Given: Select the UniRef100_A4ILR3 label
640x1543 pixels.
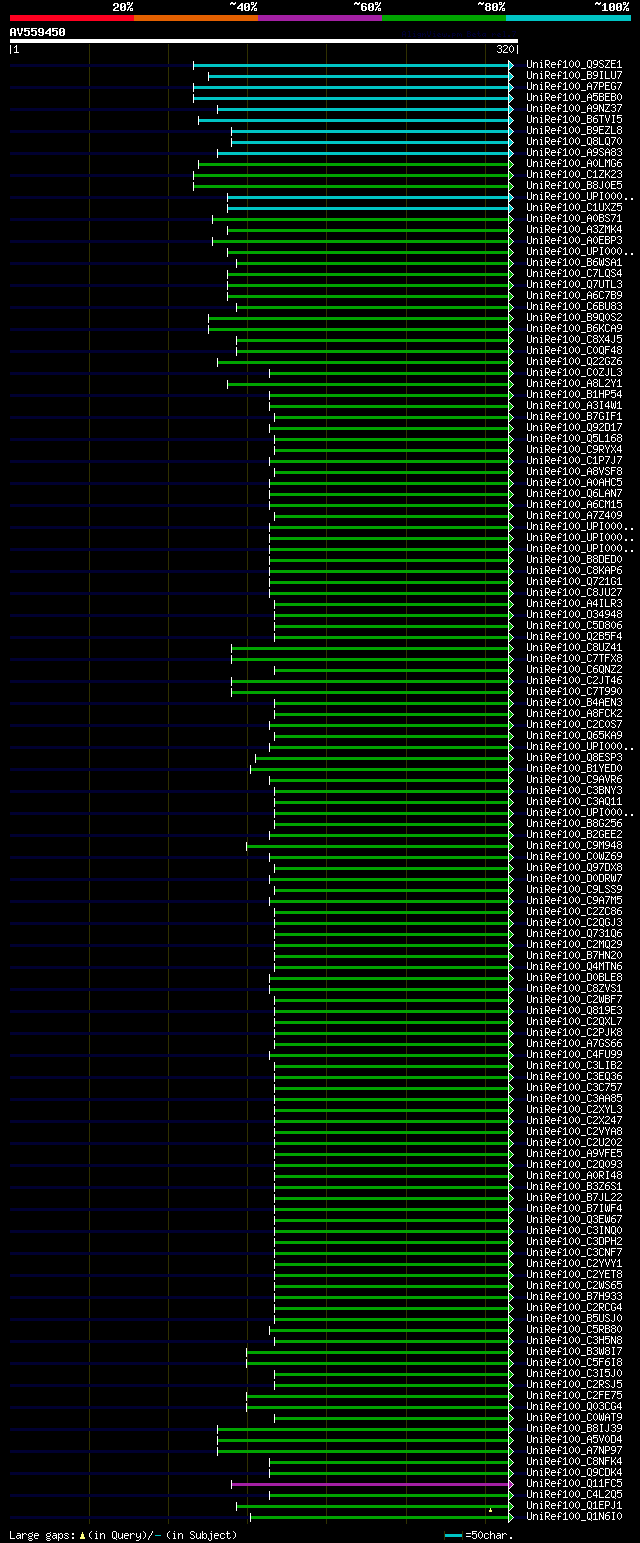Looking at the screenshot, I should click(x=574, y=604).
